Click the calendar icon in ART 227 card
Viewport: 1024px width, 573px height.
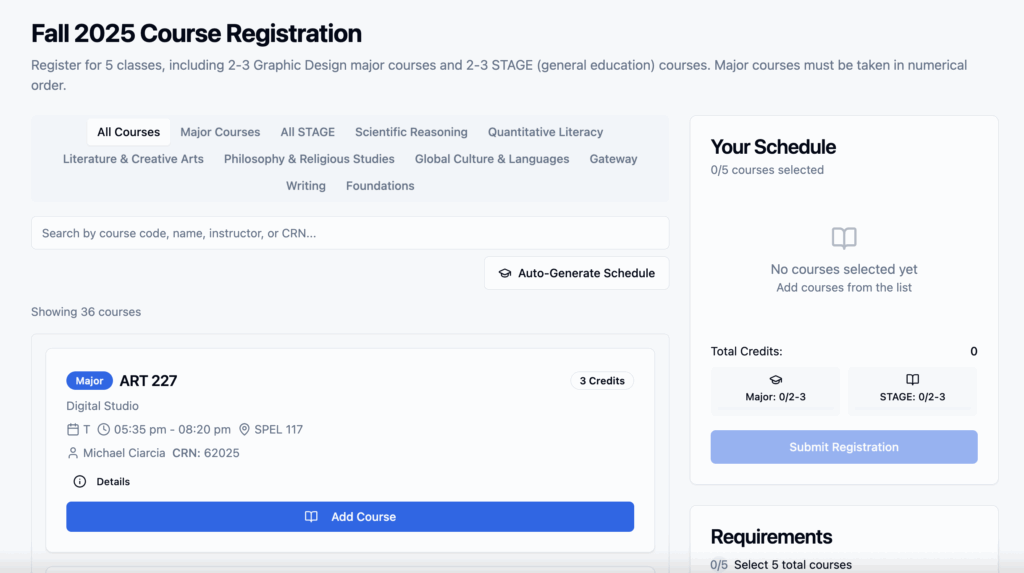point(72,429)
